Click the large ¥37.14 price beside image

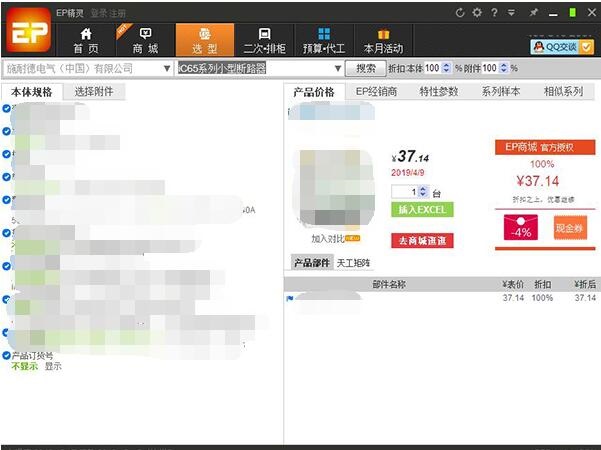coord(410,156)
